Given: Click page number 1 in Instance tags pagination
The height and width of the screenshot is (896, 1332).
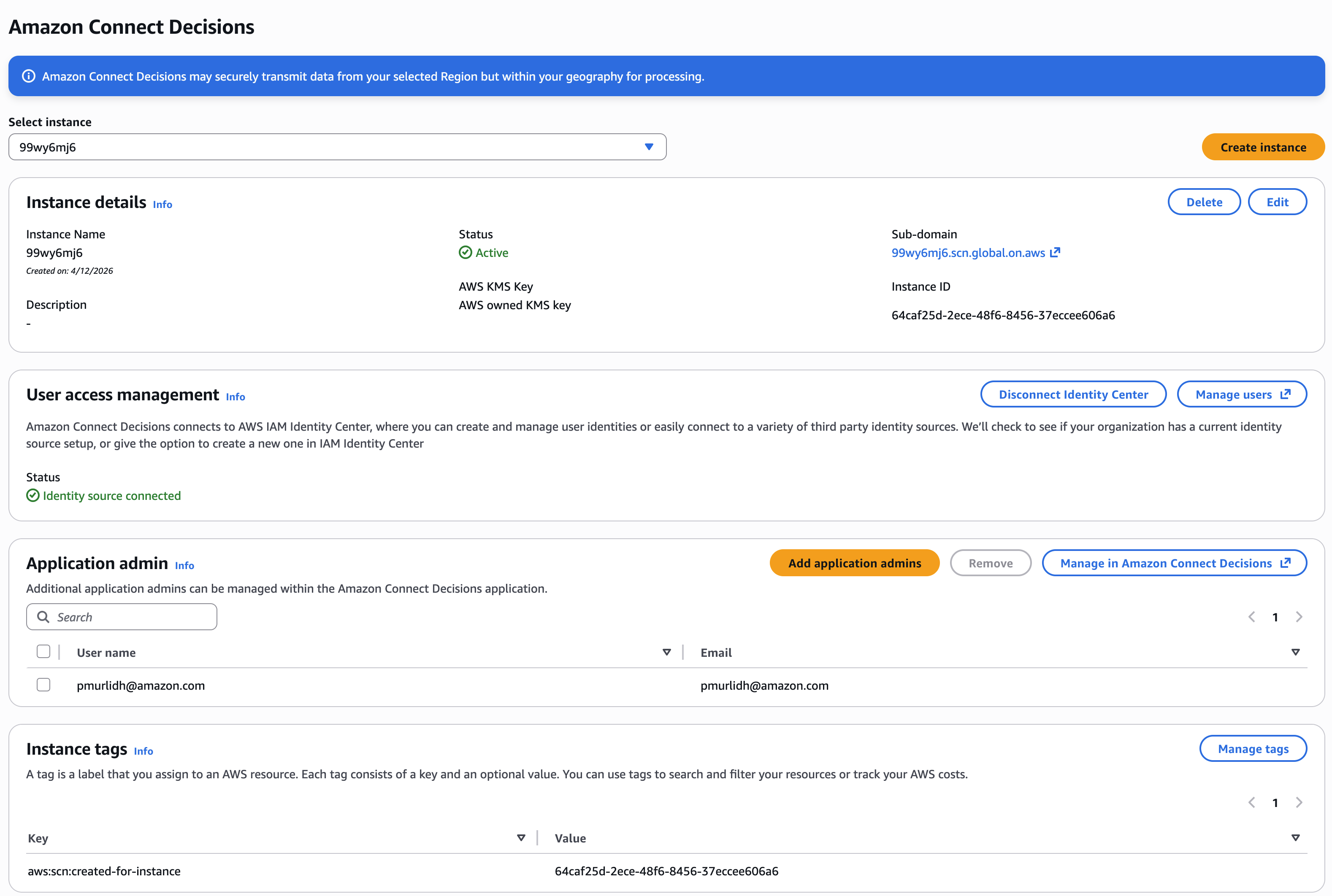Looking at the screenshot, I should [x=1275, y=803].
